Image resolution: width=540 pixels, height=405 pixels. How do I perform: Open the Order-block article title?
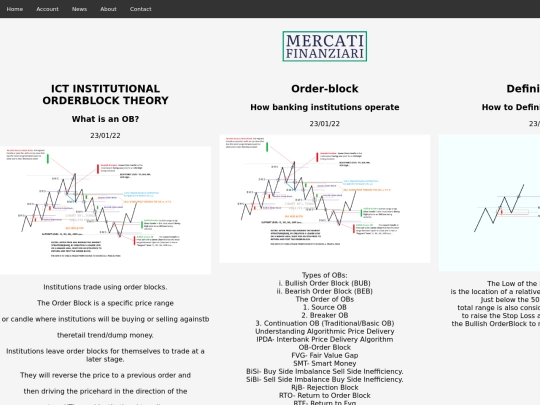pyautogui.click(x=325, y=89)
